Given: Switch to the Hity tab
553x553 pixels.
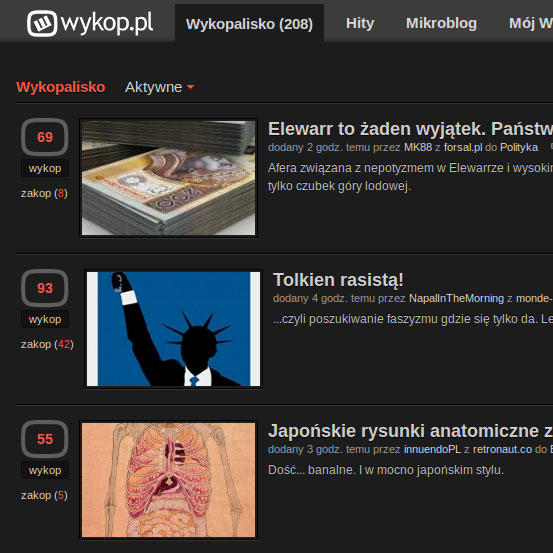Looking at the screenshot, I should (360, 23).
